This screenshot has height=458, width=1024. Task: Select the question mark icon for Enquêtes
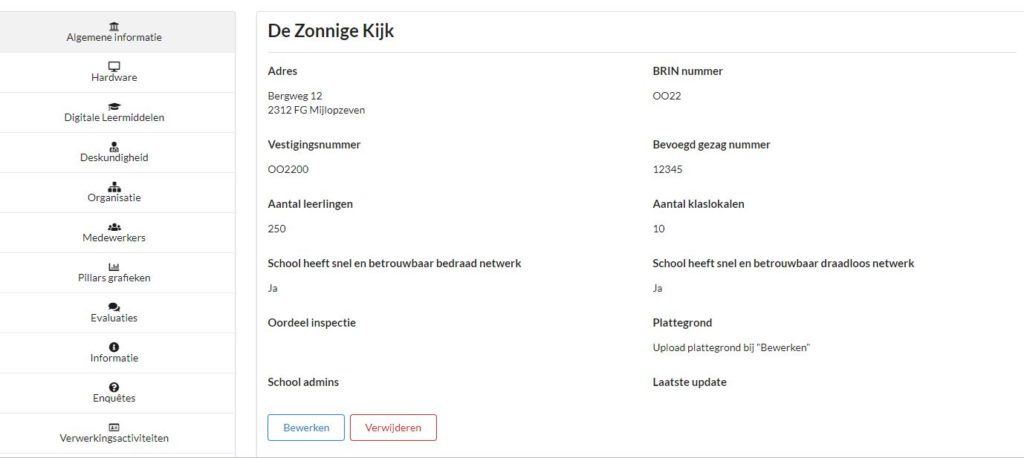[x=114, y=387]
